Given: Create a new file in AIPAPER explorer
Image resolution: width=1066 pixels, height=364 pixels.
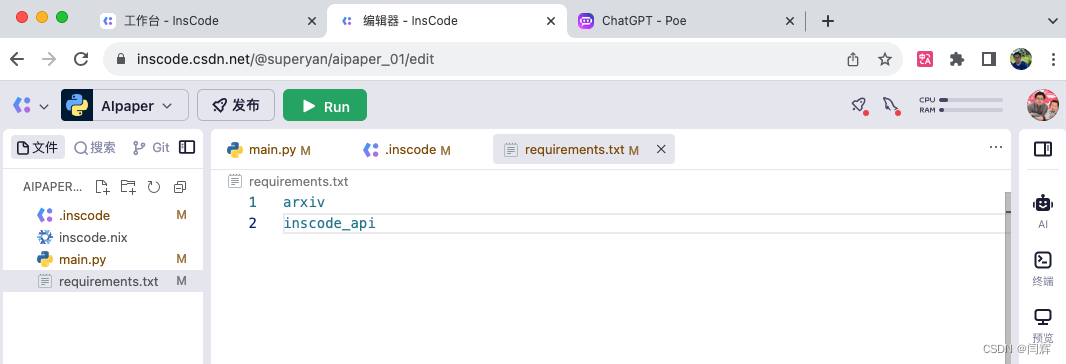Looking at the screenshot, I should pyautogui.click(x=102, y=186).
